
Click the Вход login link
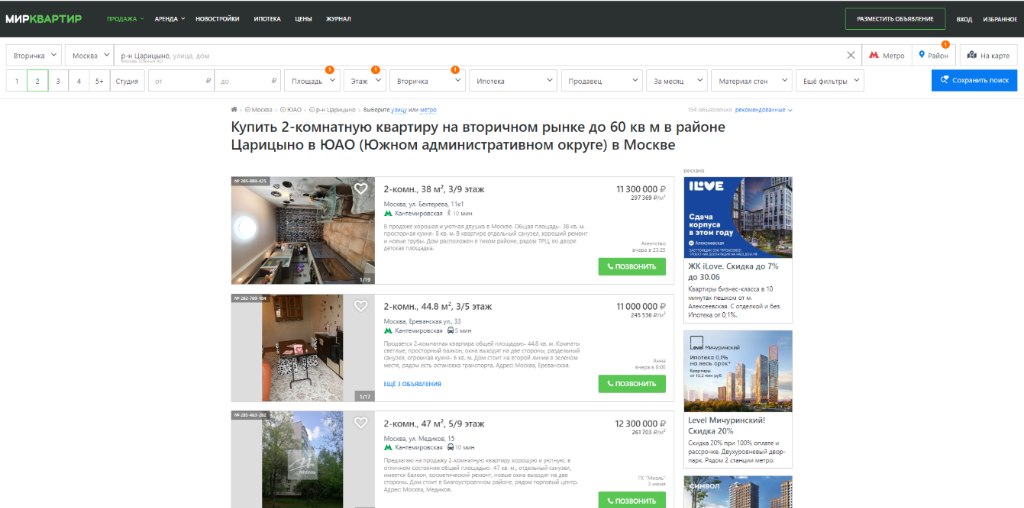964,19
